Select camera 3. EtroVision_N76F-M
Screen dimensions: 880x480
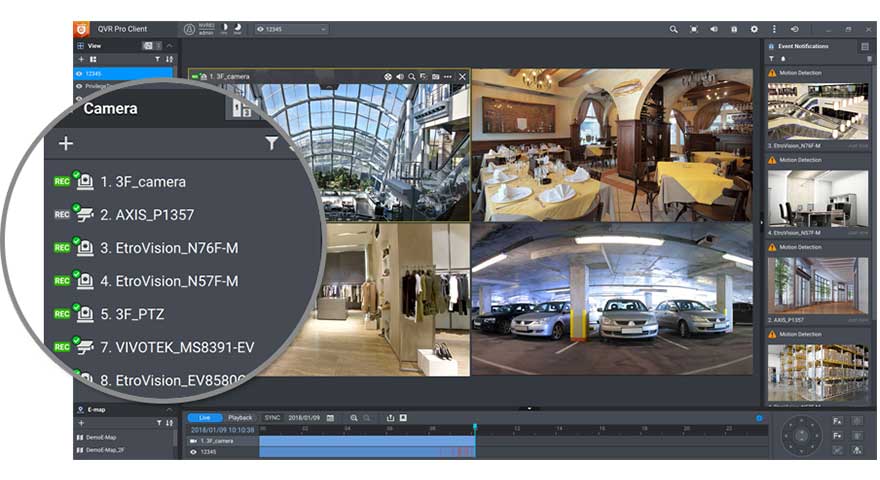click(169, 248)
